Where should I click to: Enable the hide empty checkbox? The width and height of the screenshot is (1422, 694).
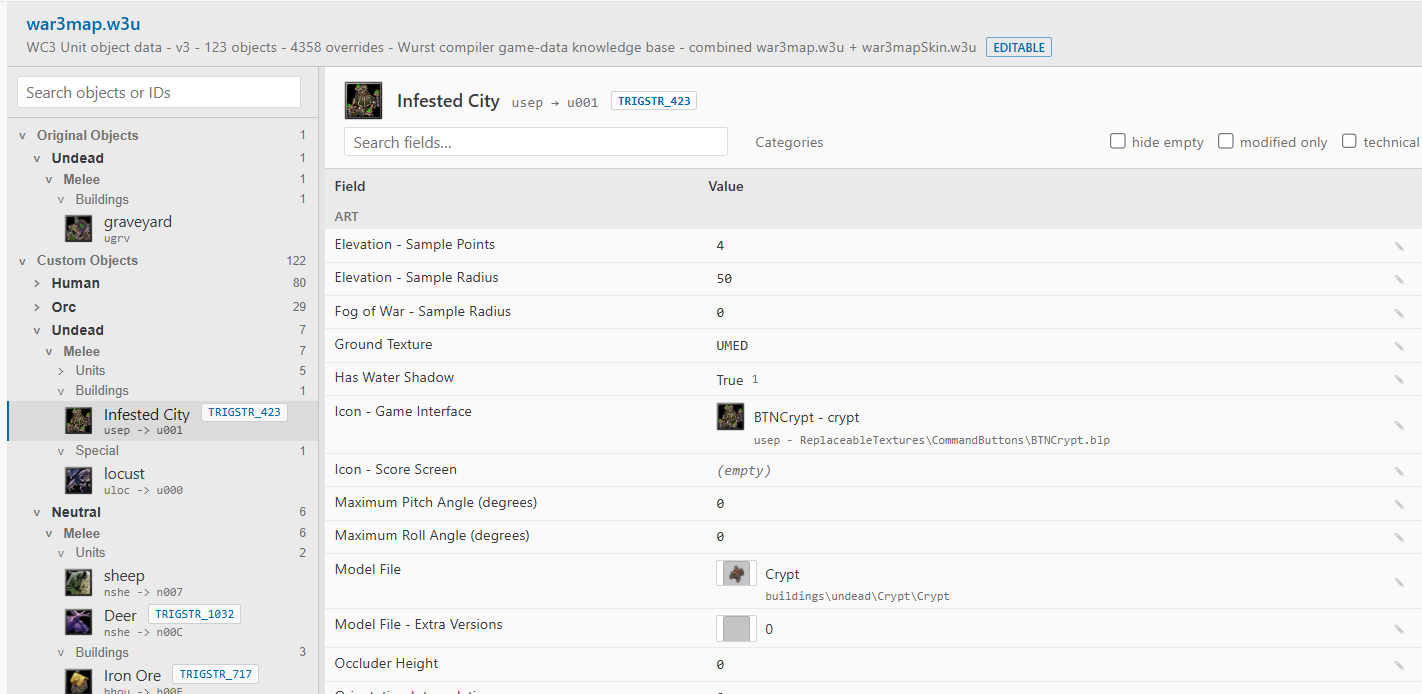pos(1118,141)
